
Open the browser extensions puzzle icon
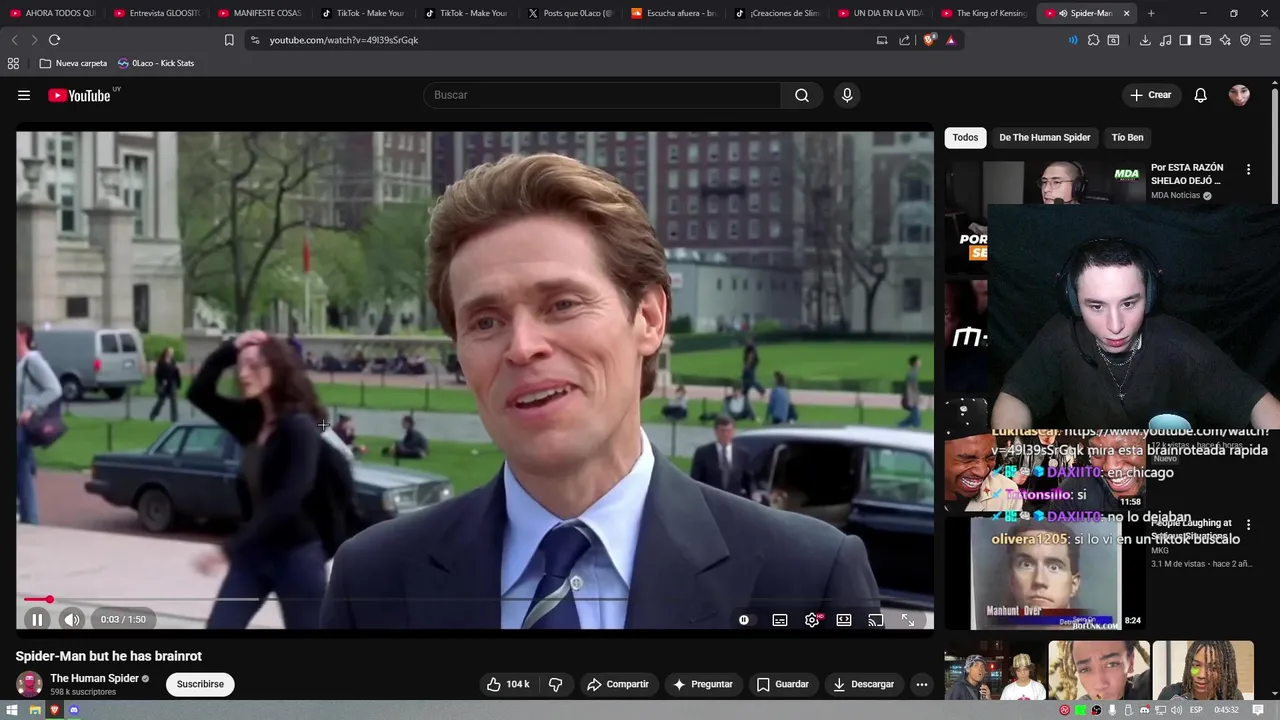[x=1093, y=40]
